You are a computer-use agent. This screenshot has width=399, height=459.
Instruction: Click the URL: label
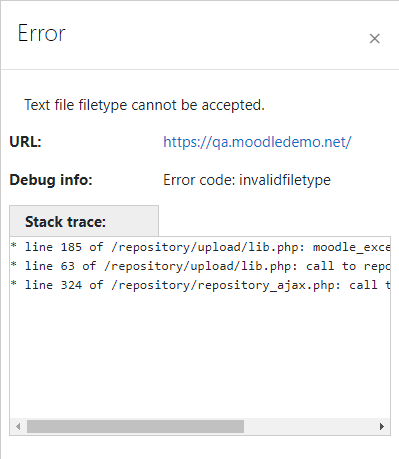click(25, 142)
